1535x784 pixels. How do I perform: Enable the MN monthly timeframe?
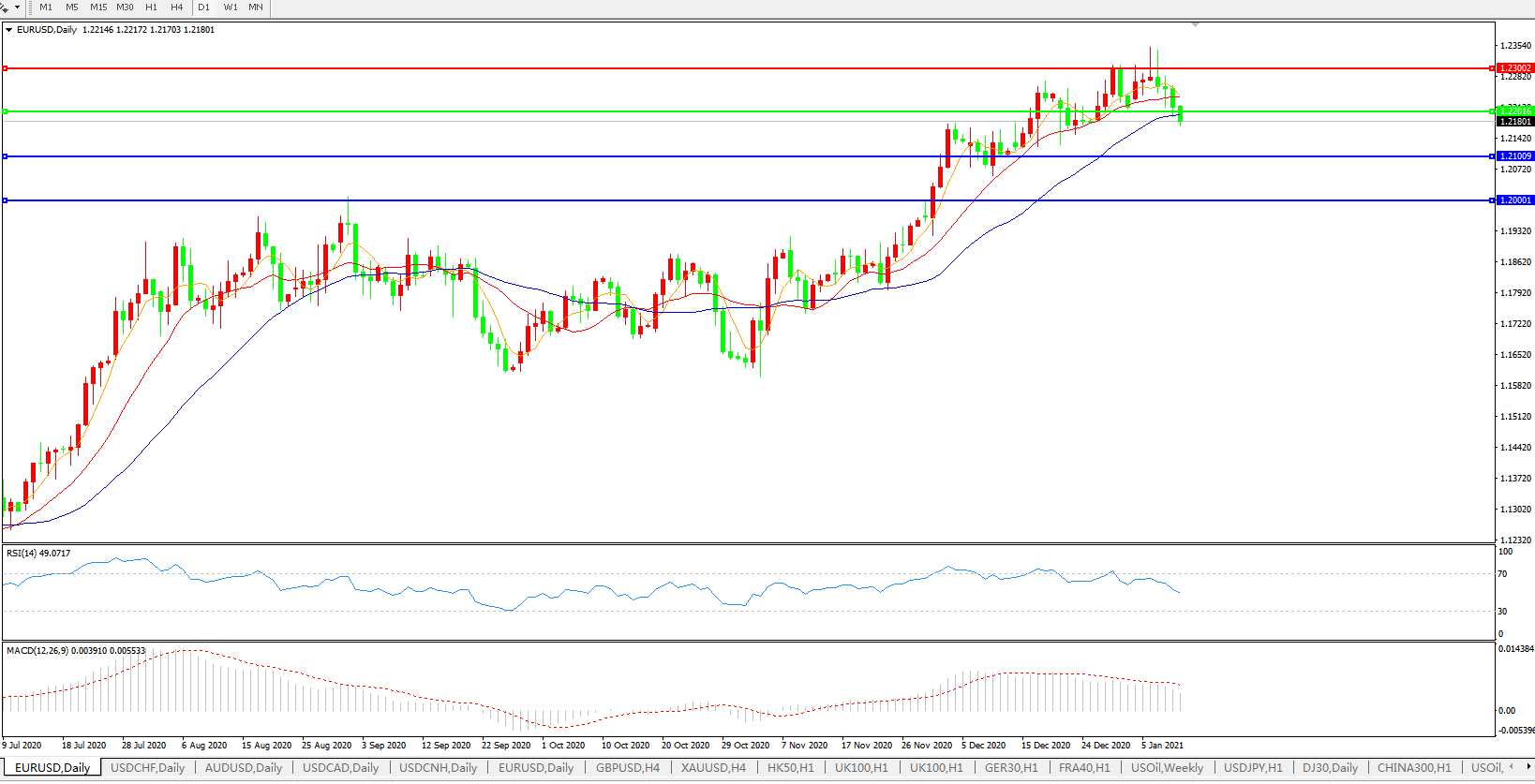tap(256, 7)
